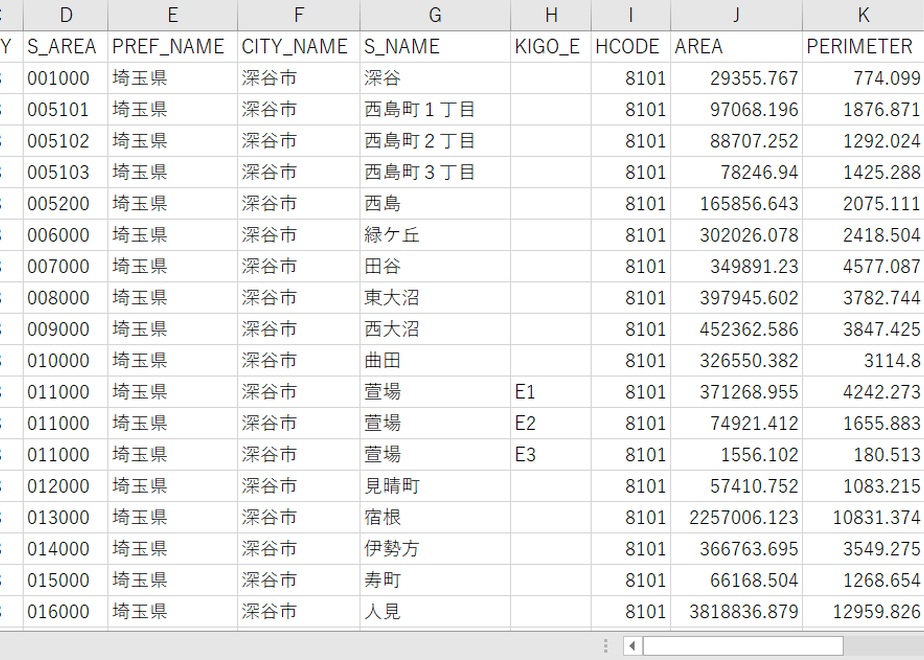Select KIGO_E cell E3

[x=551, y=454]
